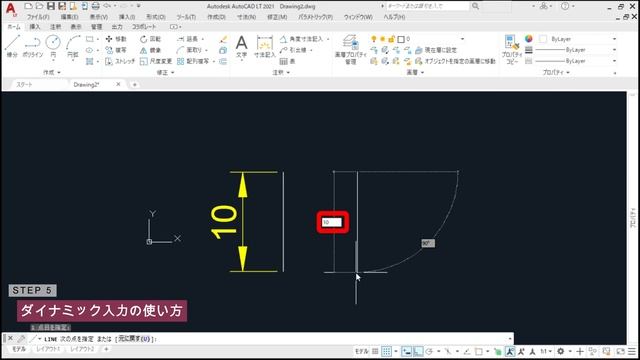The image size is (640, 360).
Task: Click オブジェクトを指定の画層に移動 button
Action: pyautogui.click(x=455, y=61)
